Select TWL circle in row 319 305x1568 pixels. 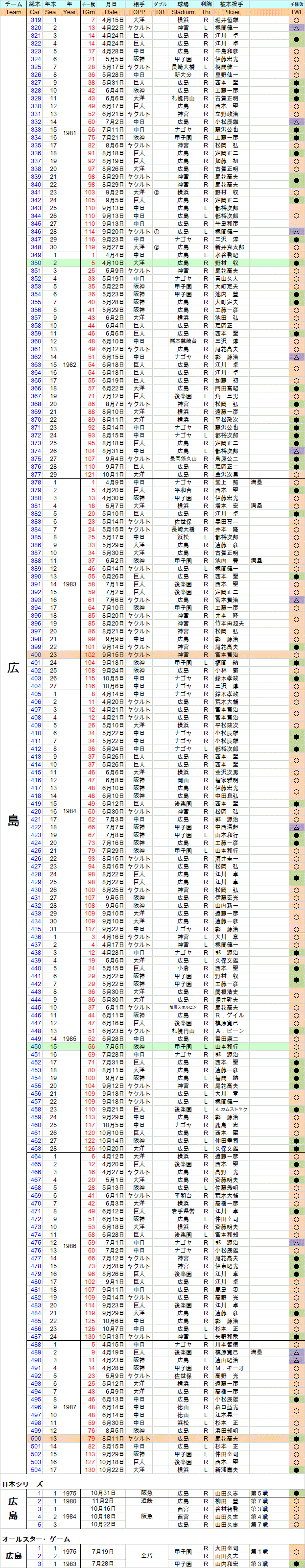pyautogui.click(x=296, y=20)
